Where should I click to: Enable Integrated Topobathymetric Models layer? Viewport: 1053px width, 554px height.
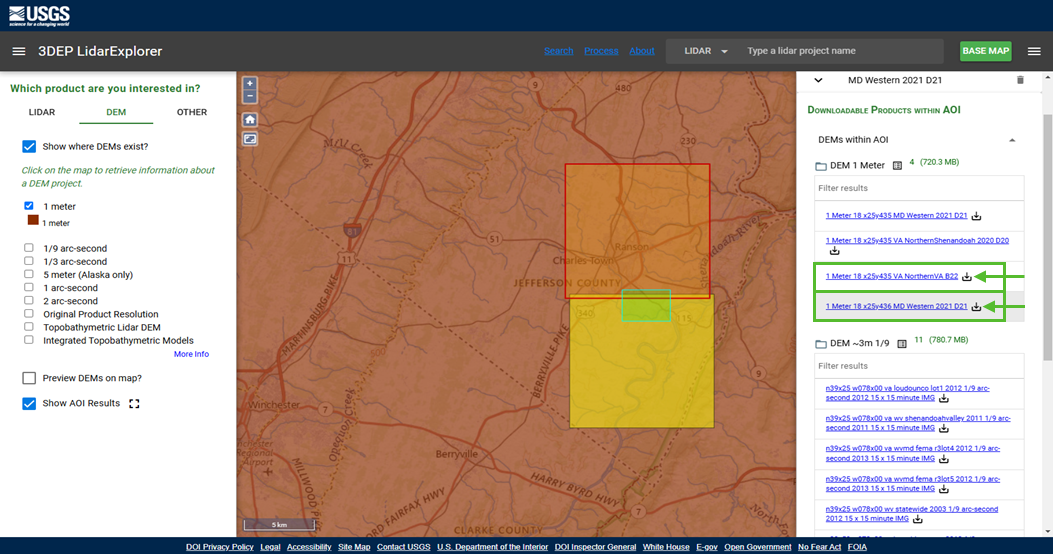[x=29, y=340]
